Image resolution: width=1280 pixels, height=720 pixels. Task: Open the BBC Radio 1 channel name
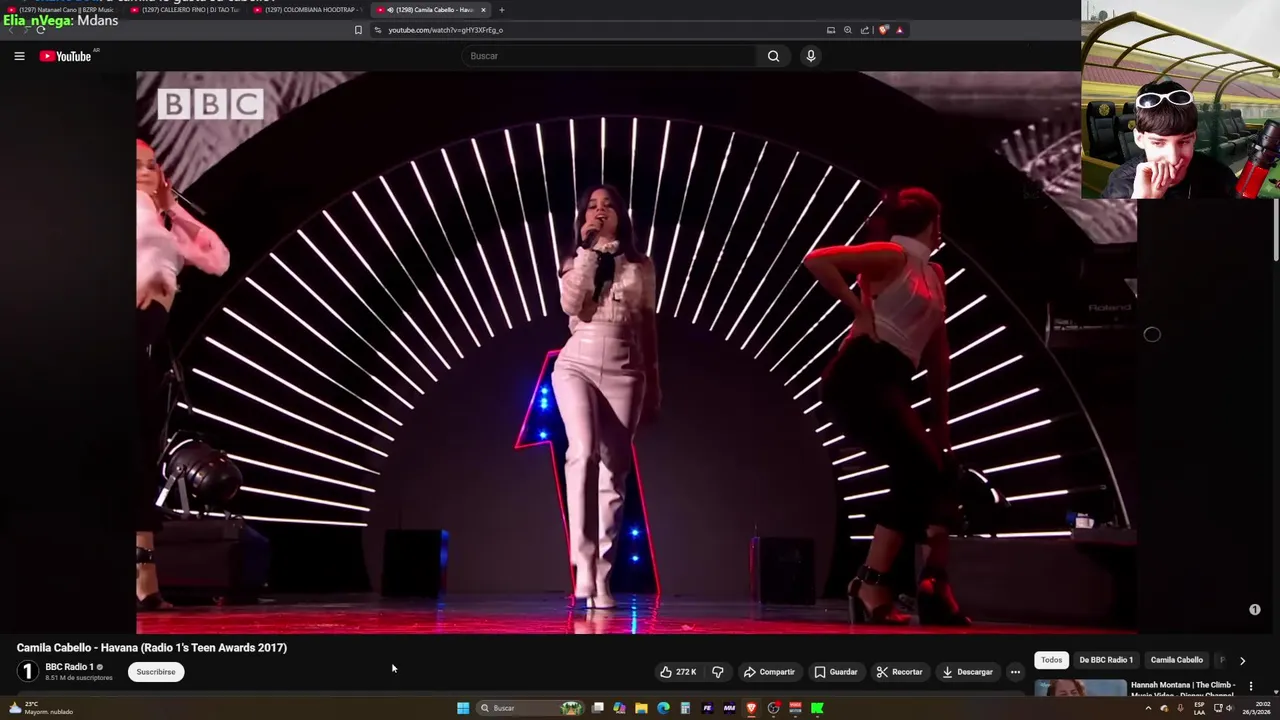[69, 667]
